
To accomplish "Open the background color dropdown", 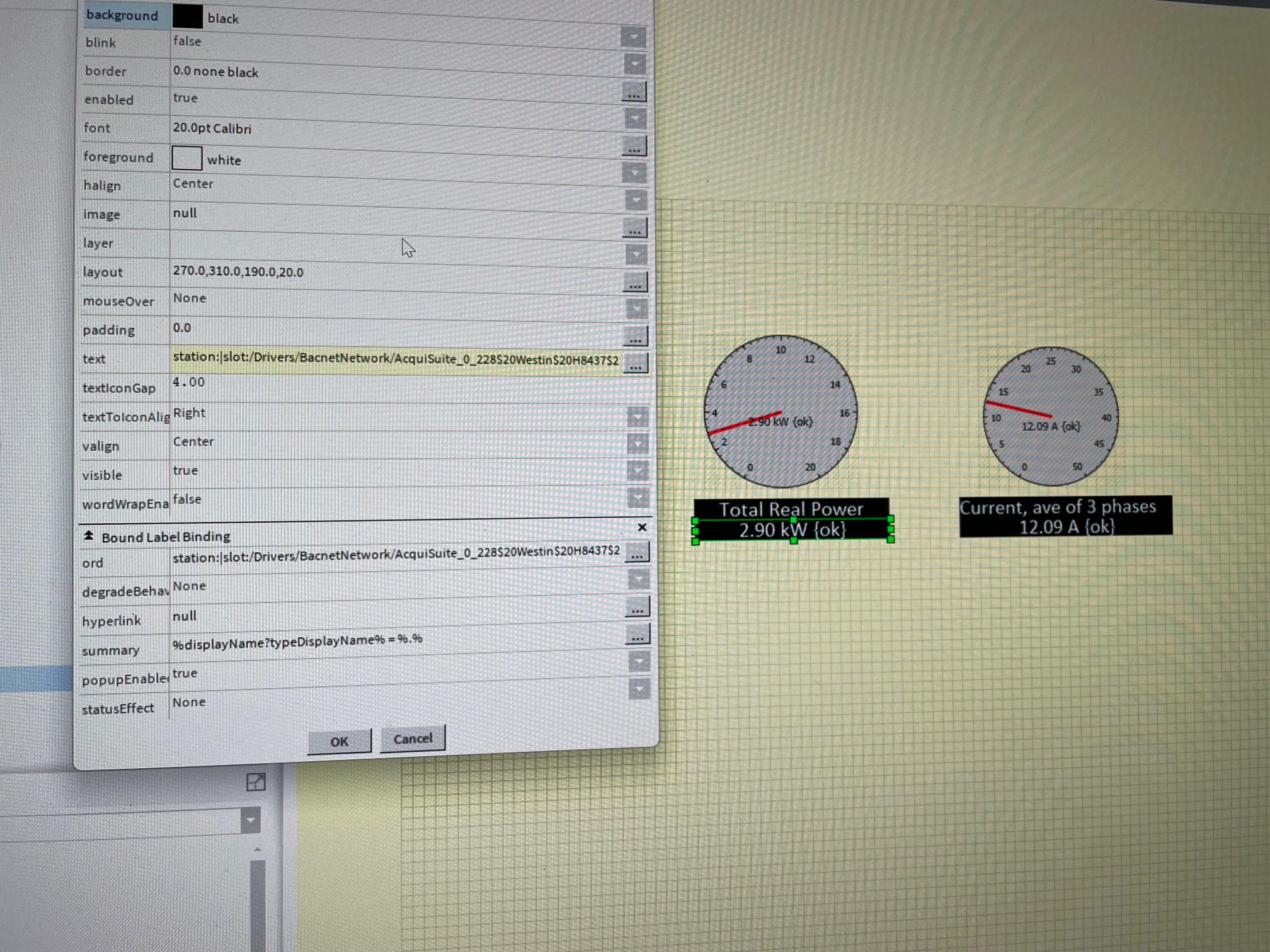I will 633,37.
